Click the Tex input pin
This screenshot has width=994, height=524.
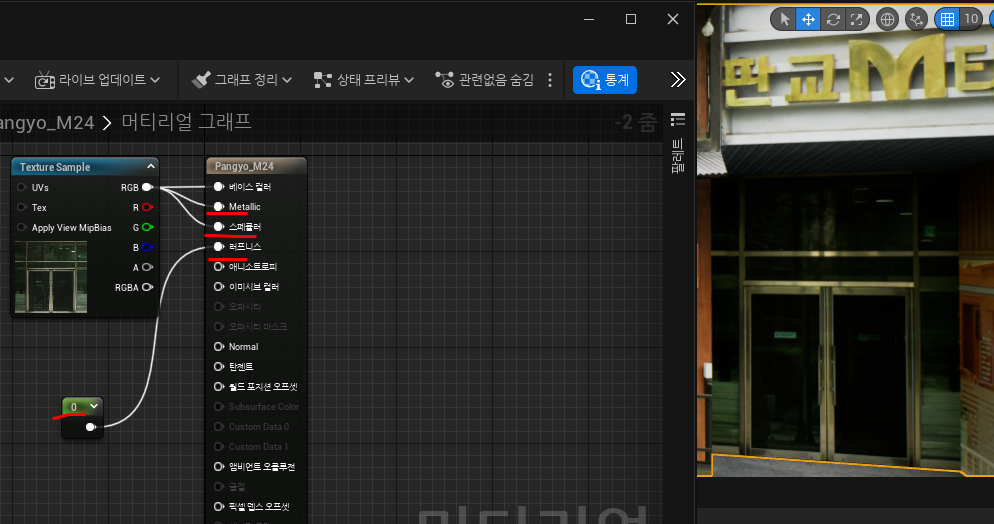tap(22, 207)
